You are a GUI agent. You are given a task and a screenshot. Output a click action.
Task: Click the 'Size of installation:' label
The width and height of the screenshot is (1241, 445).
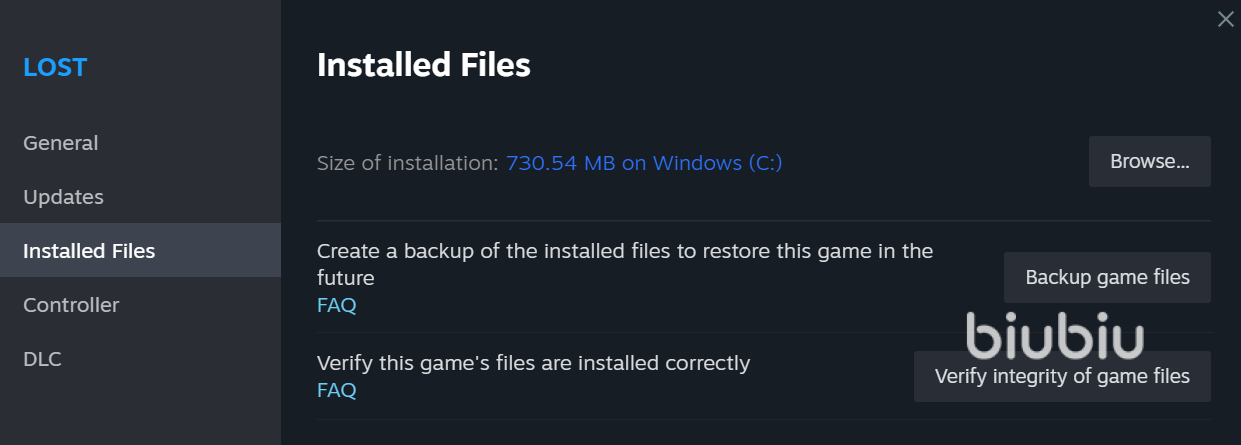click(407, 163)
